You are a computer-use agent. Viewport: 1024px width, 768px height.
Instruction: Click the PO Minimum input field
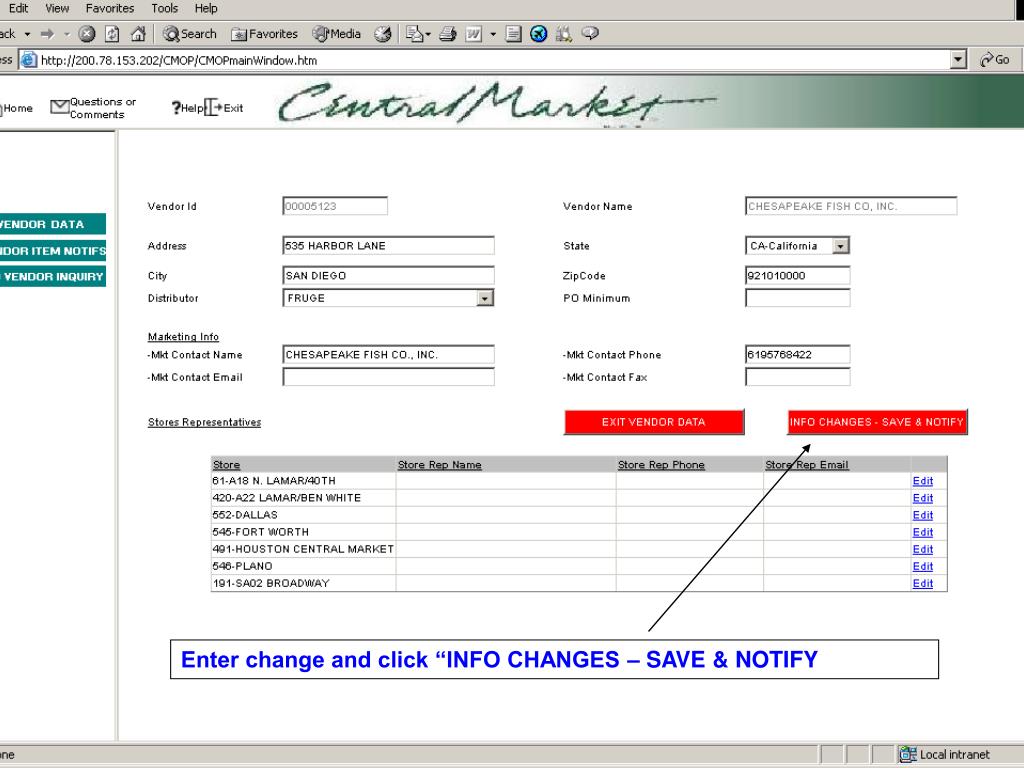point(797,298)
